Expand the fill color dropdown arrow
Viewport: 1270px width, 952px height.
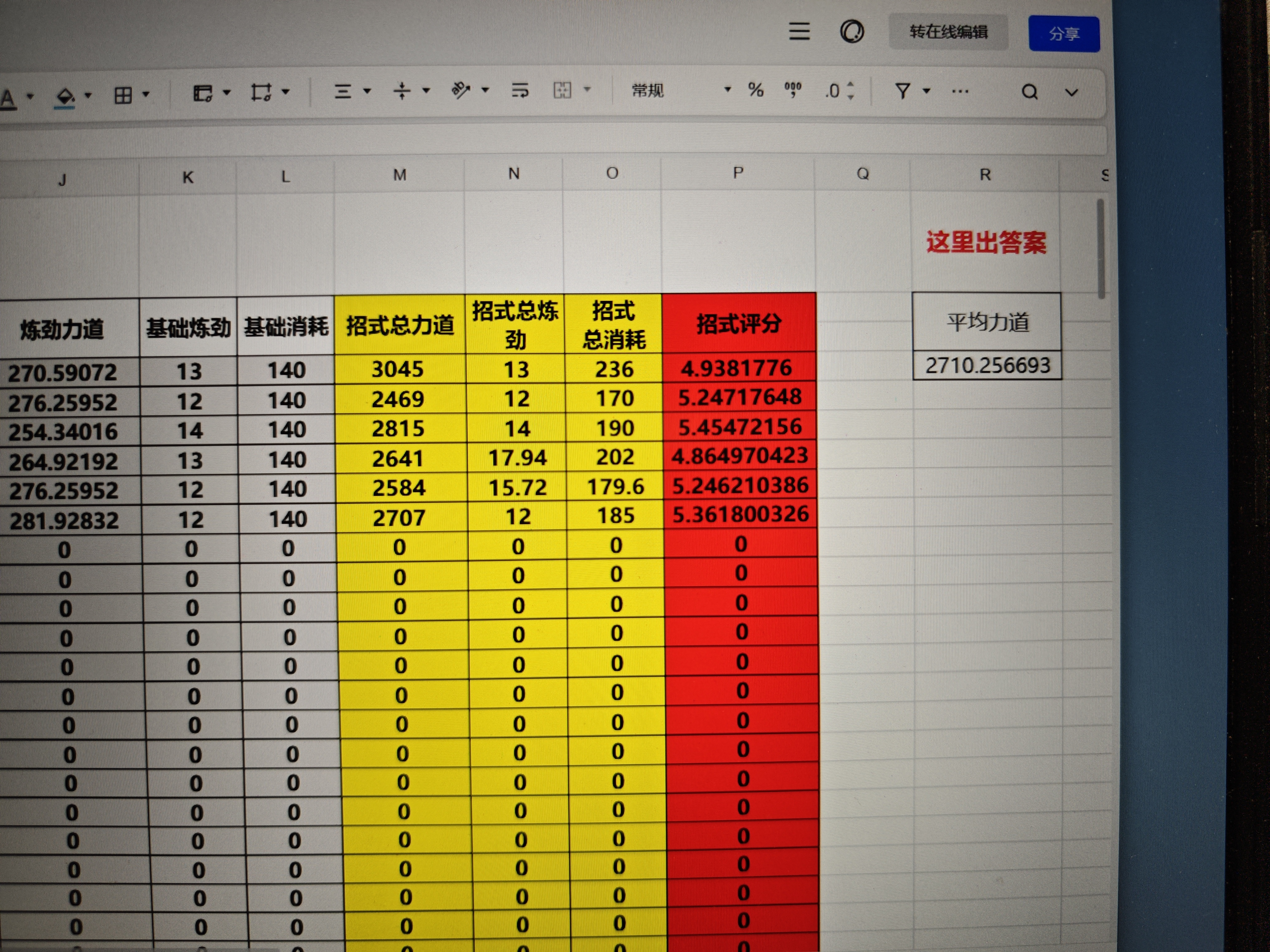tap(88, 95)
